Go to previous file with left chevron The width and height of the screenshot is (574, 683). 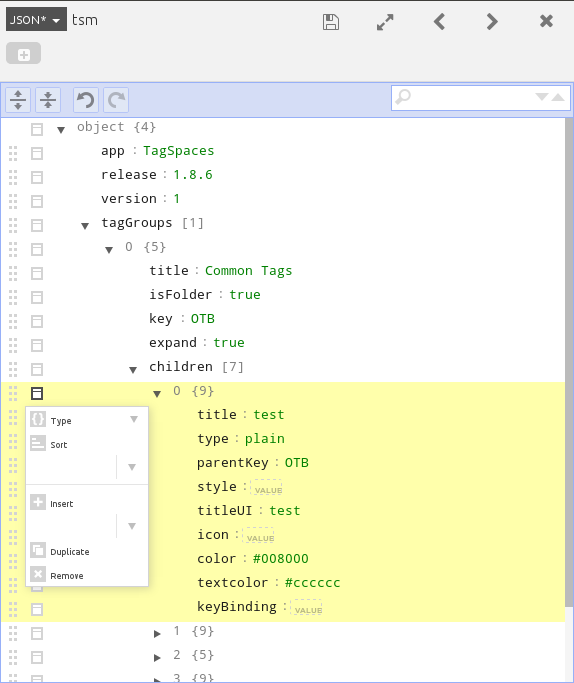click(x=439, y=21)
